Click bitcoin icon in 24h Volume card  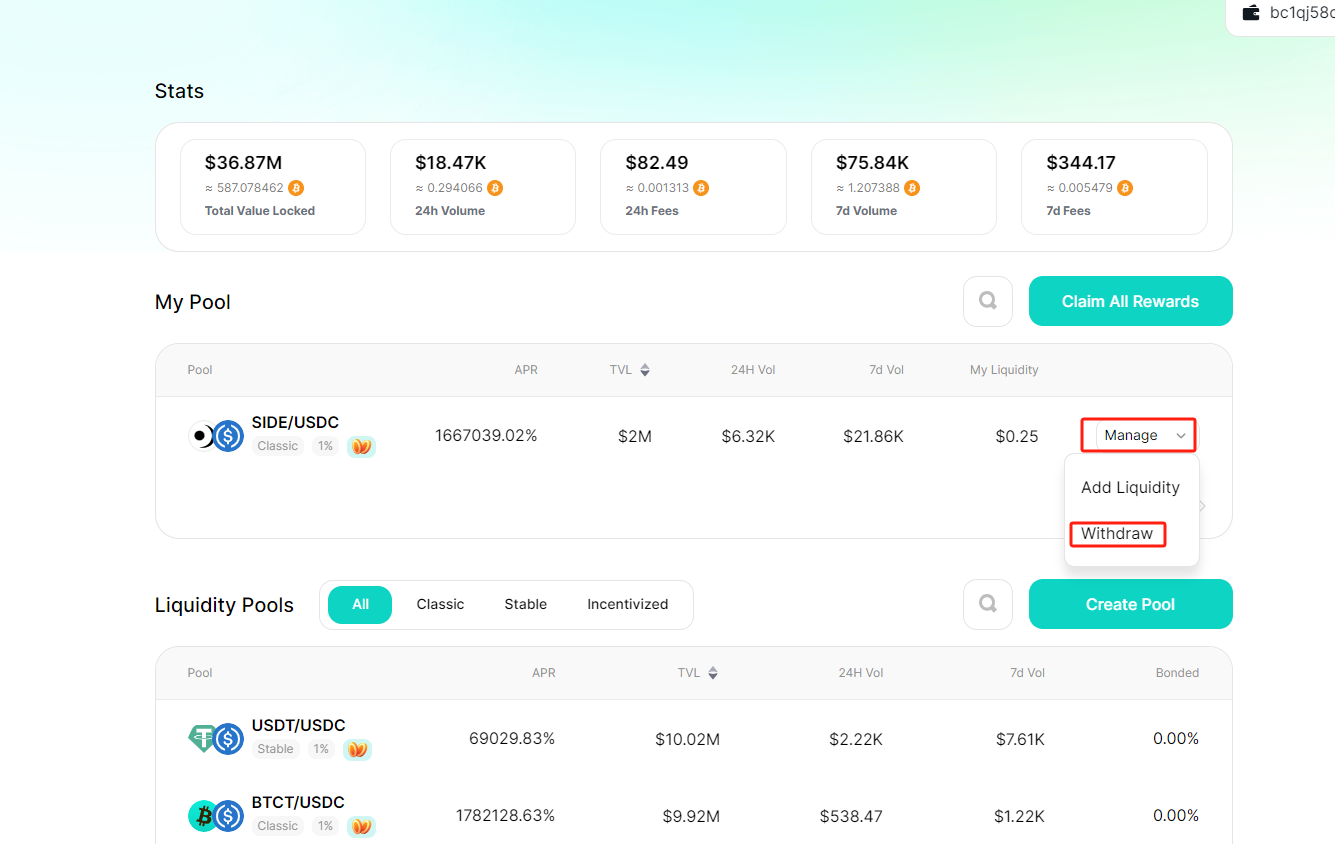(x=495, y=188)
